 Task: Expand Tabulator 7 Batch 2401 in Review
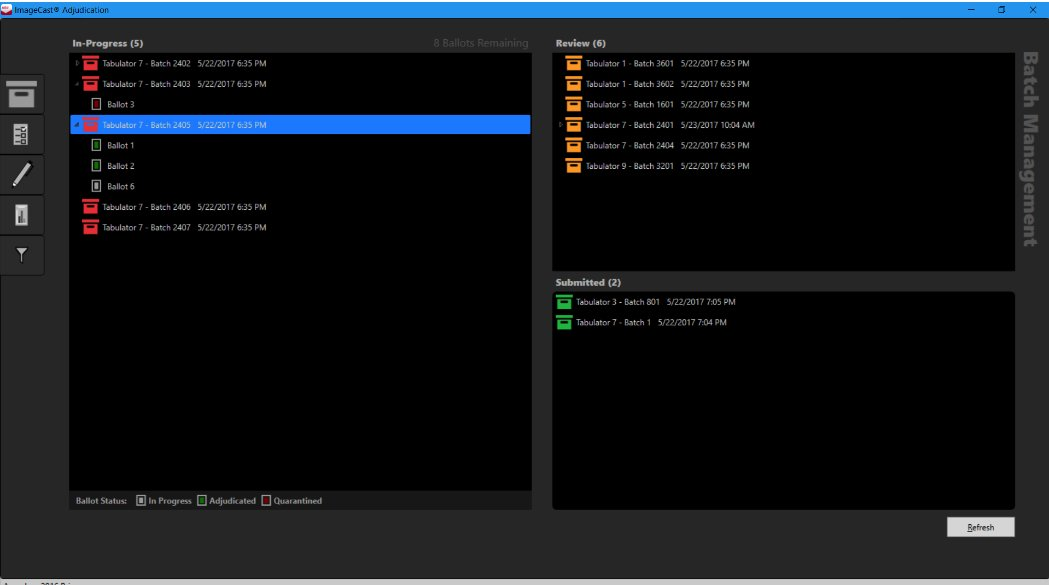pos(560,124)
